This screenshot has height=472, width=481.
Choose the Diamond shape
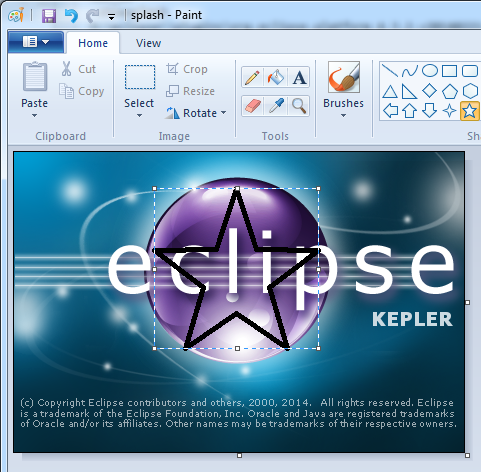pyautogui.click(x=429, y=91)
